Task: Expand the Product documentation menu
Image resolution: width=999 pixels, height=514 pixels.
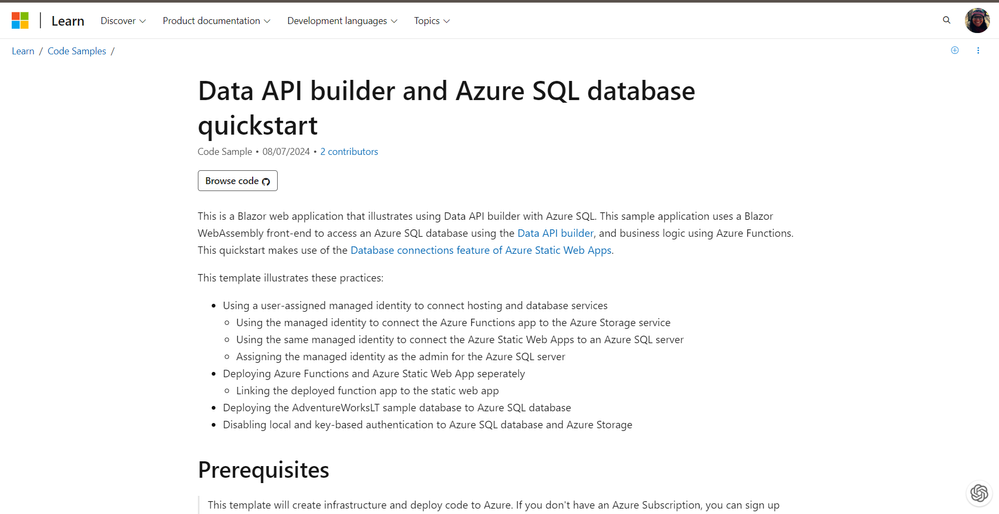Action: pos(216,21)
